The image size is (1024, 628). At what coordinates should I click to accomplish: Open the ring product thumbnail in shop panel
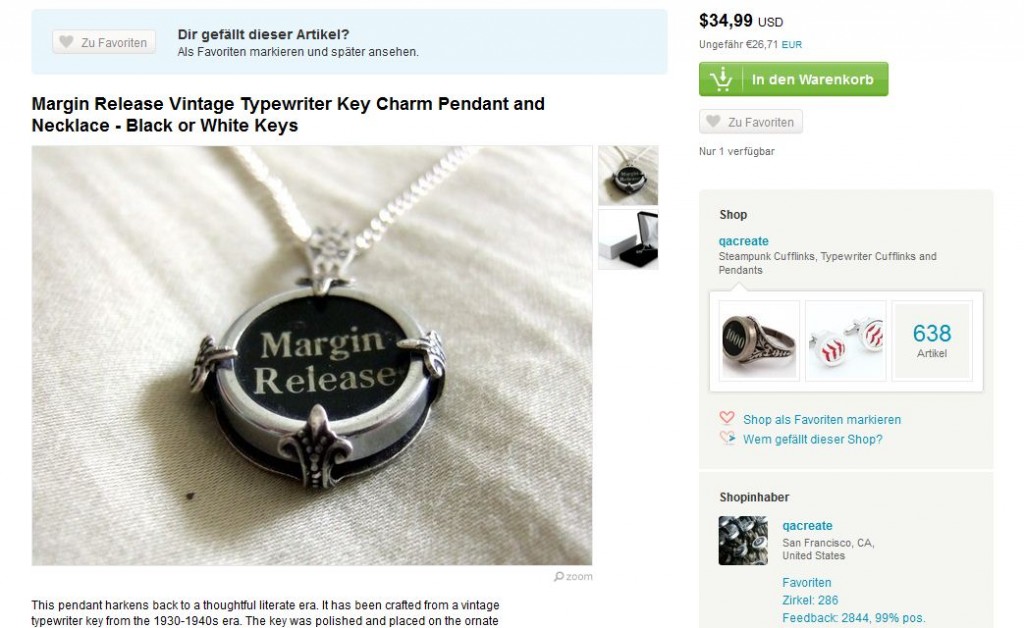759,341
